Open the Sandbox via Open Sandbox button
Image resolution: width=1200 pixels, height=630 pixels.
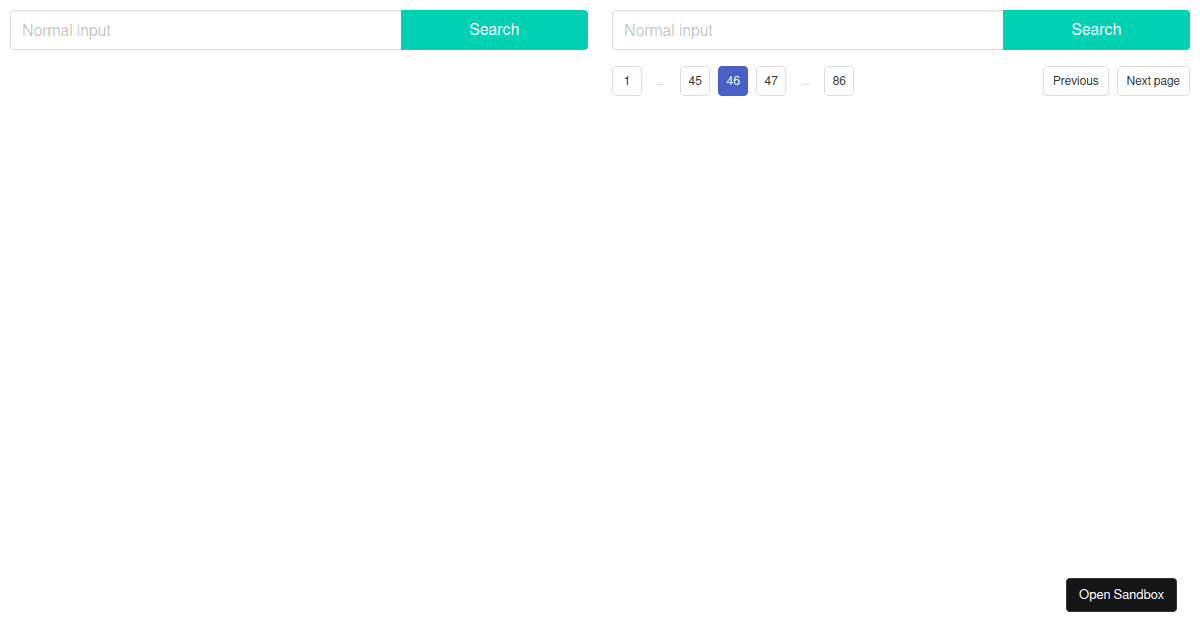1121,595
